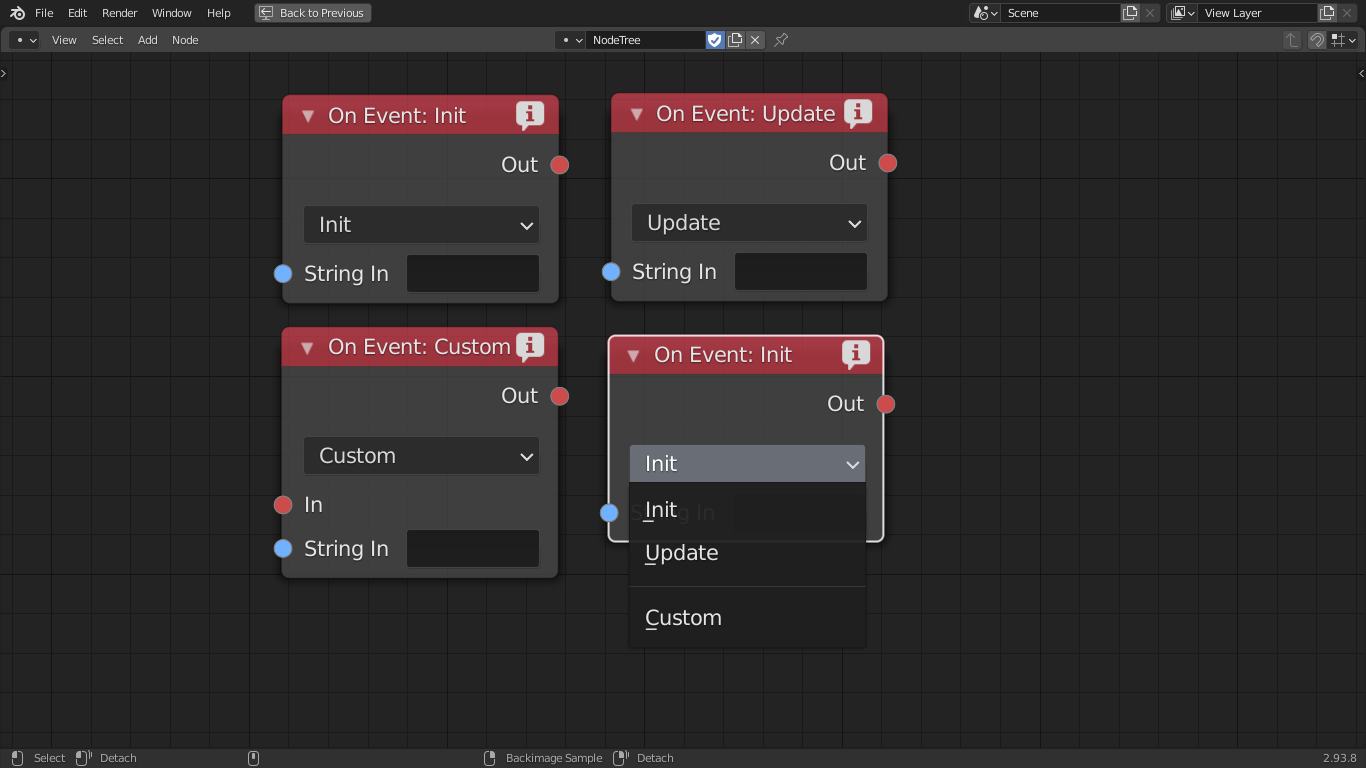Click info icon on Custom node

[530, 346]
